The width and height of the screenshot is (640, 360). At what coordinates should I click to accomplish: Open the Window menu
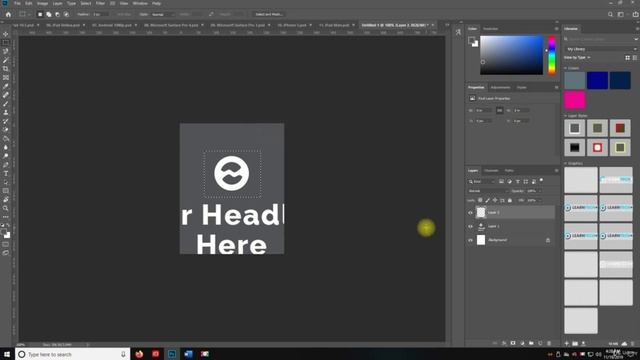[x=140, y=3]
